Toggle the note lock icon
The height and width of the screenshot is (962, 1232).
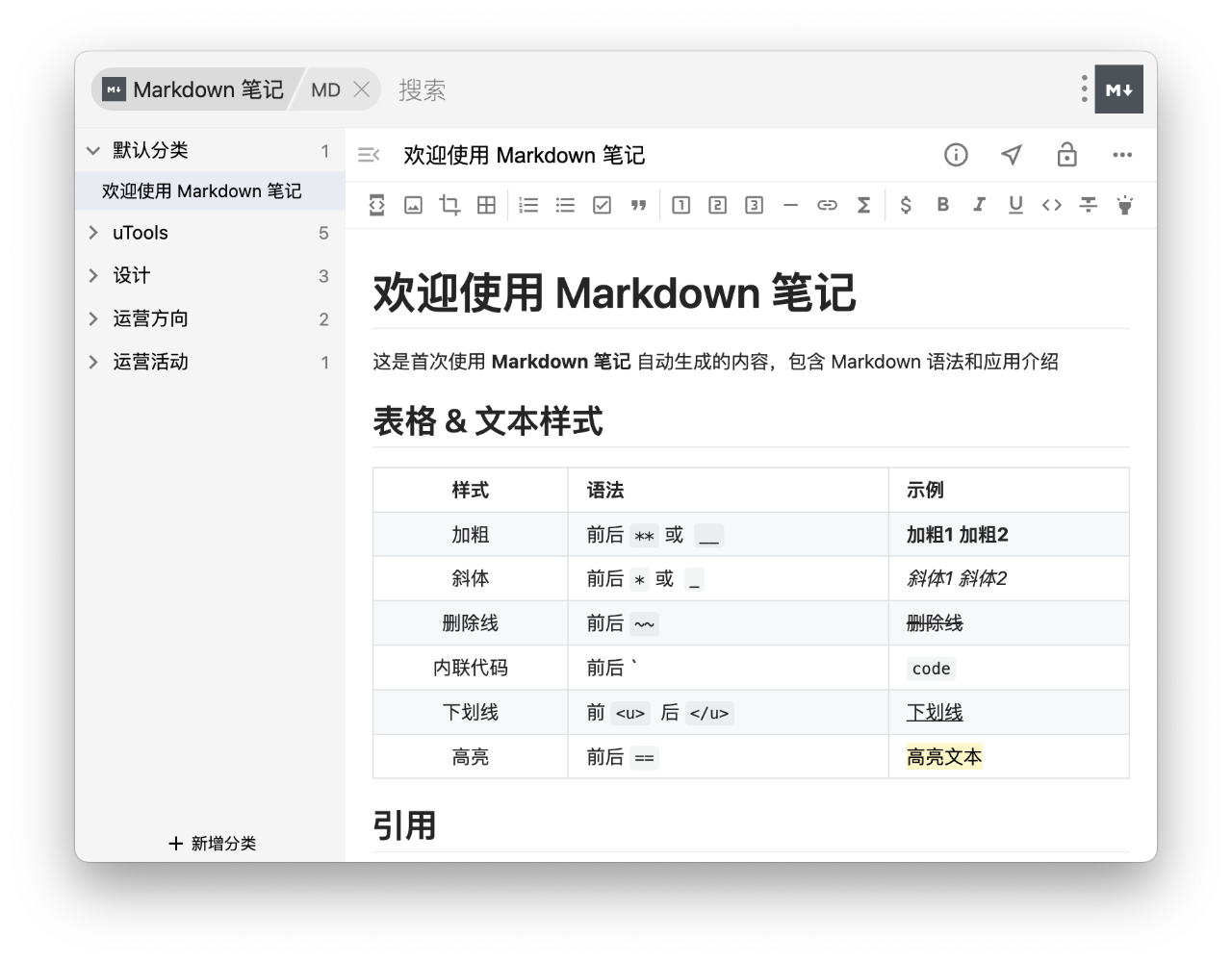1066,155
